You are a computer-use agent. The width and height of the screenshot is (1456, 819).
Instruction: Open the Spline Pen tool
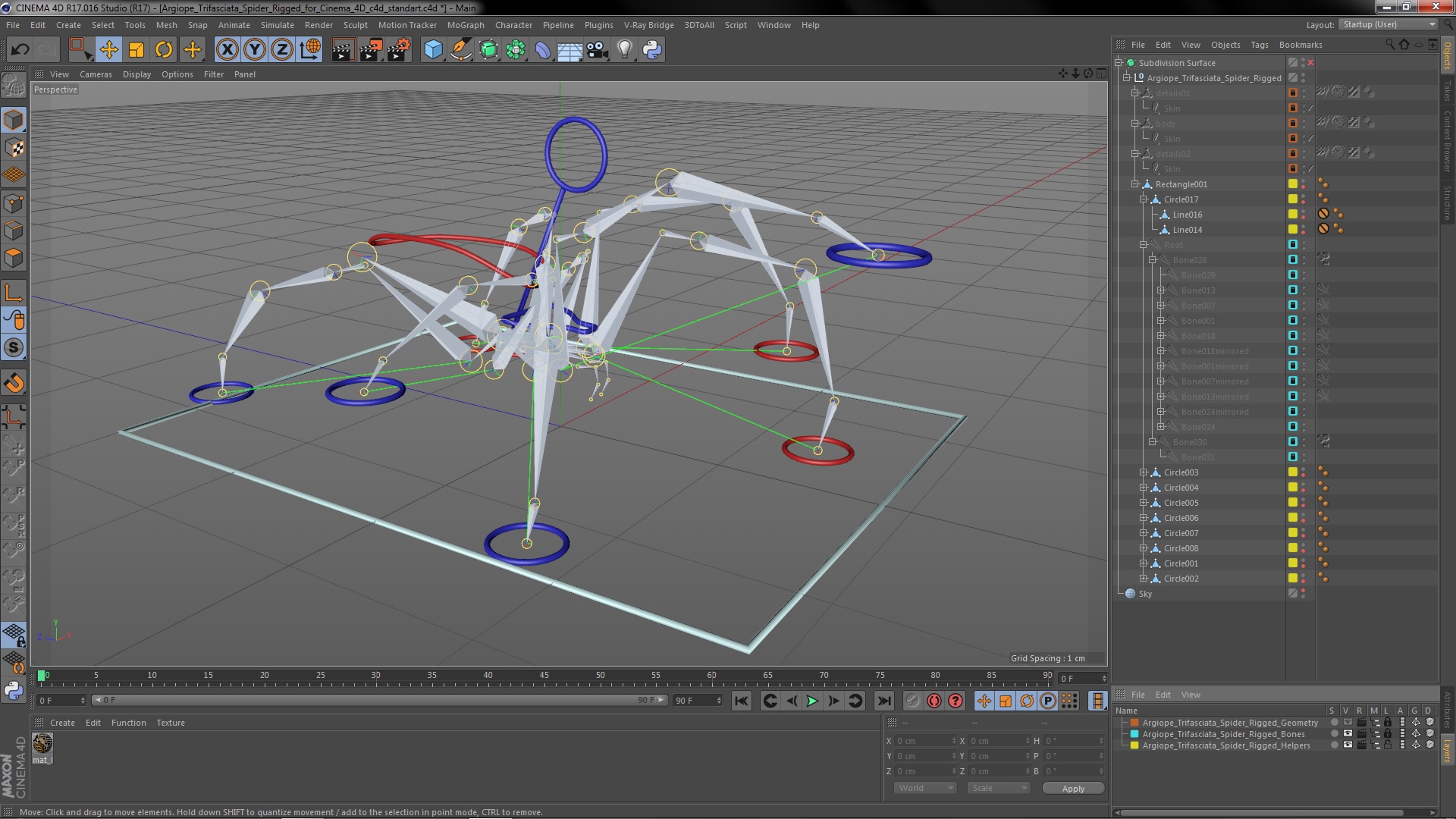[460, 50]
